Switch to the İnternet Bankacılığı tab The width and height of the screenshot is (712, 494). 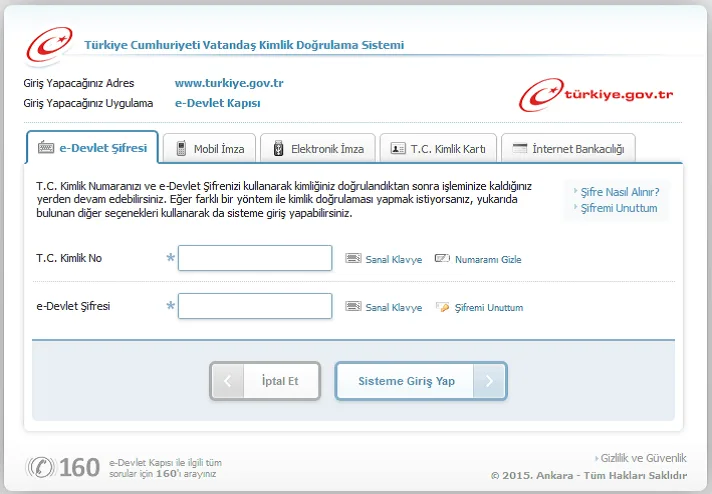click(568, 148)
